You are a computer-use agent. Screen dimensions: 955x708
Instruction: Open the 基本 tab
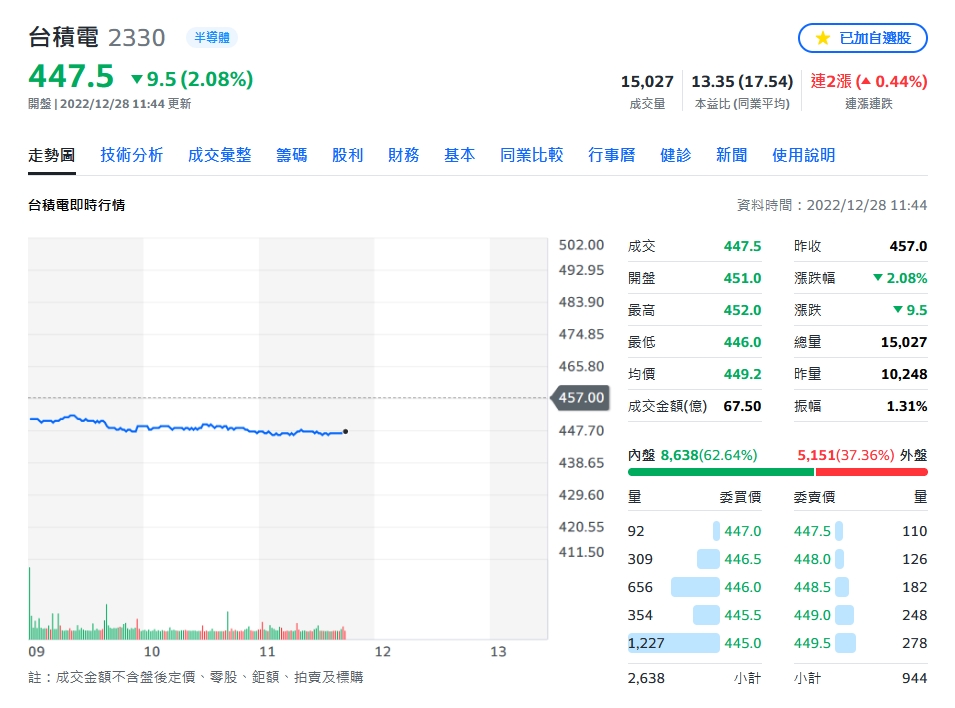pyautogui.click(x=459, y=155)
